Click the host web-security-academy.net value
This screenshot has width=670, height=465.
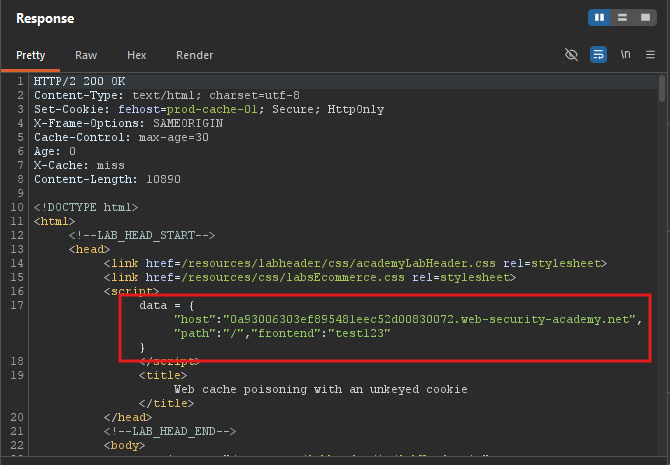pos(429,319)
